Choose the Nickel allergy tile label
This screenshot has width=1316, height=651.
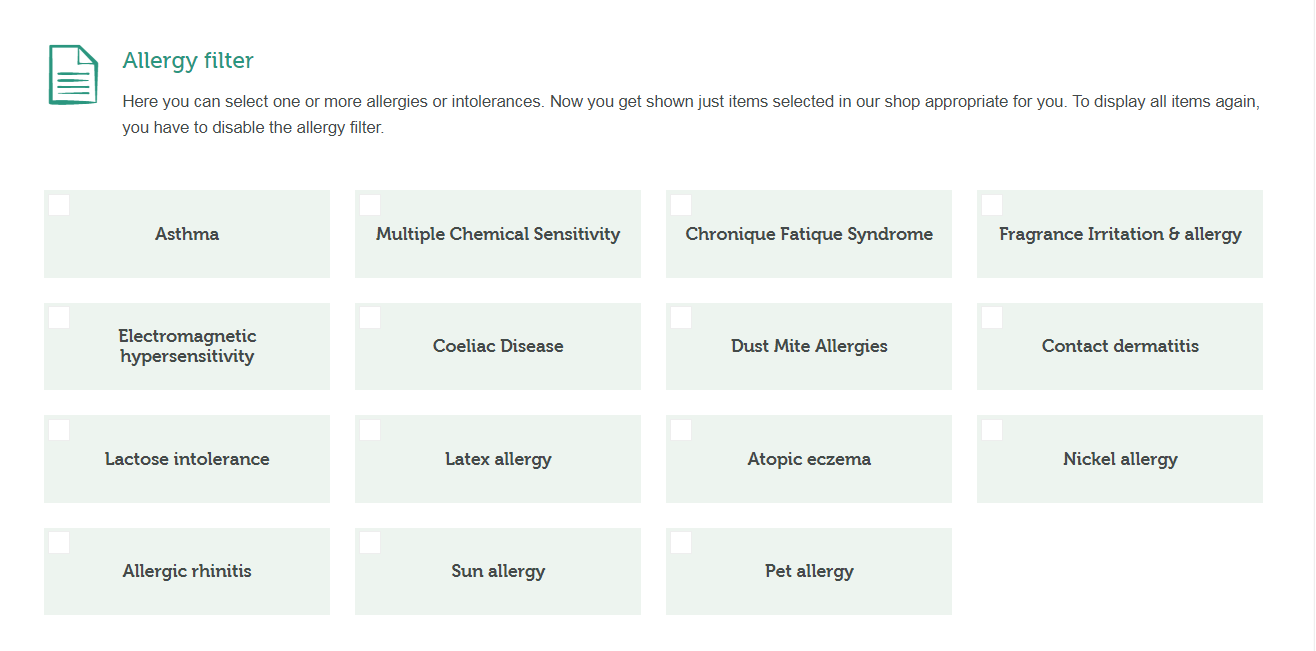pos(1120,460)
